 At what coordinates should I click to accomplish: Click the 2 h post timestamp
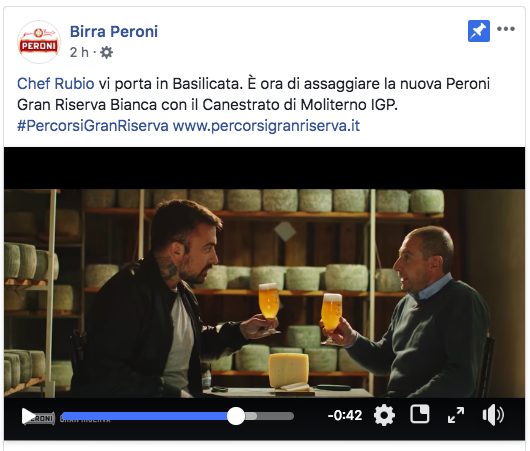[79, 52]
